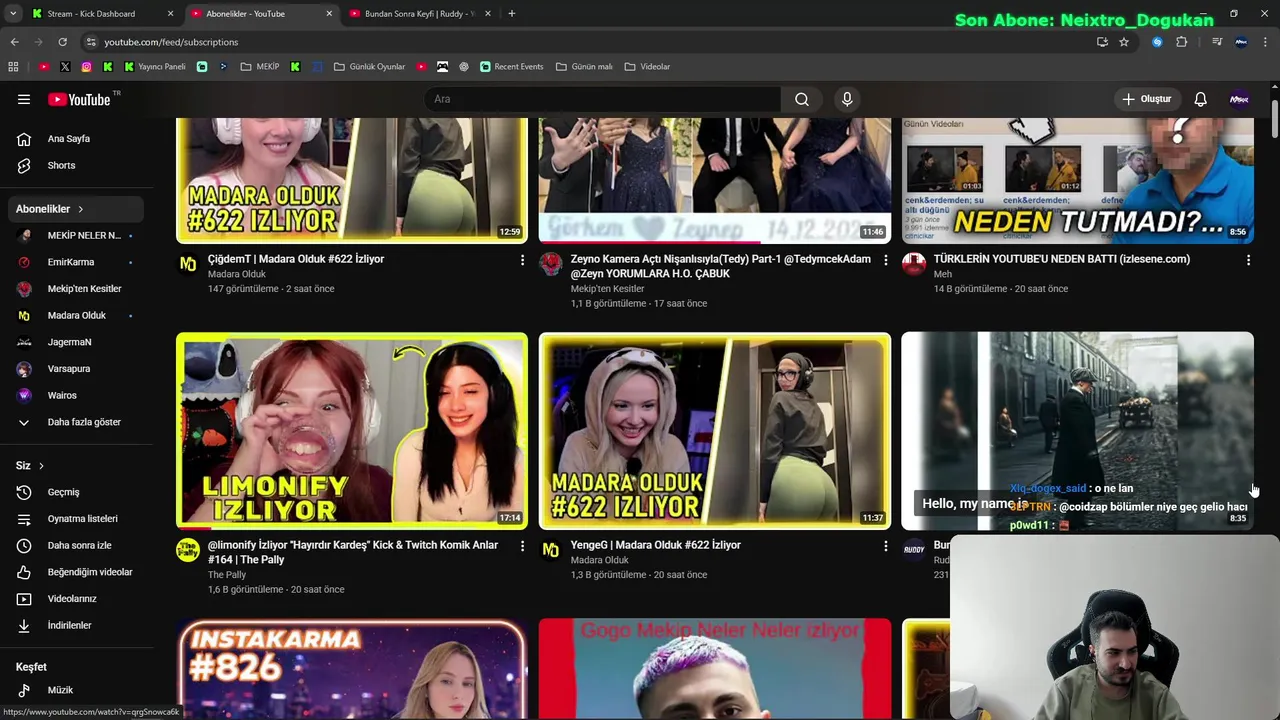The height and width of the screenshot is (720, 1280).
Task: Open Instagram bookmark icon
Action: [x=86, y=67]
